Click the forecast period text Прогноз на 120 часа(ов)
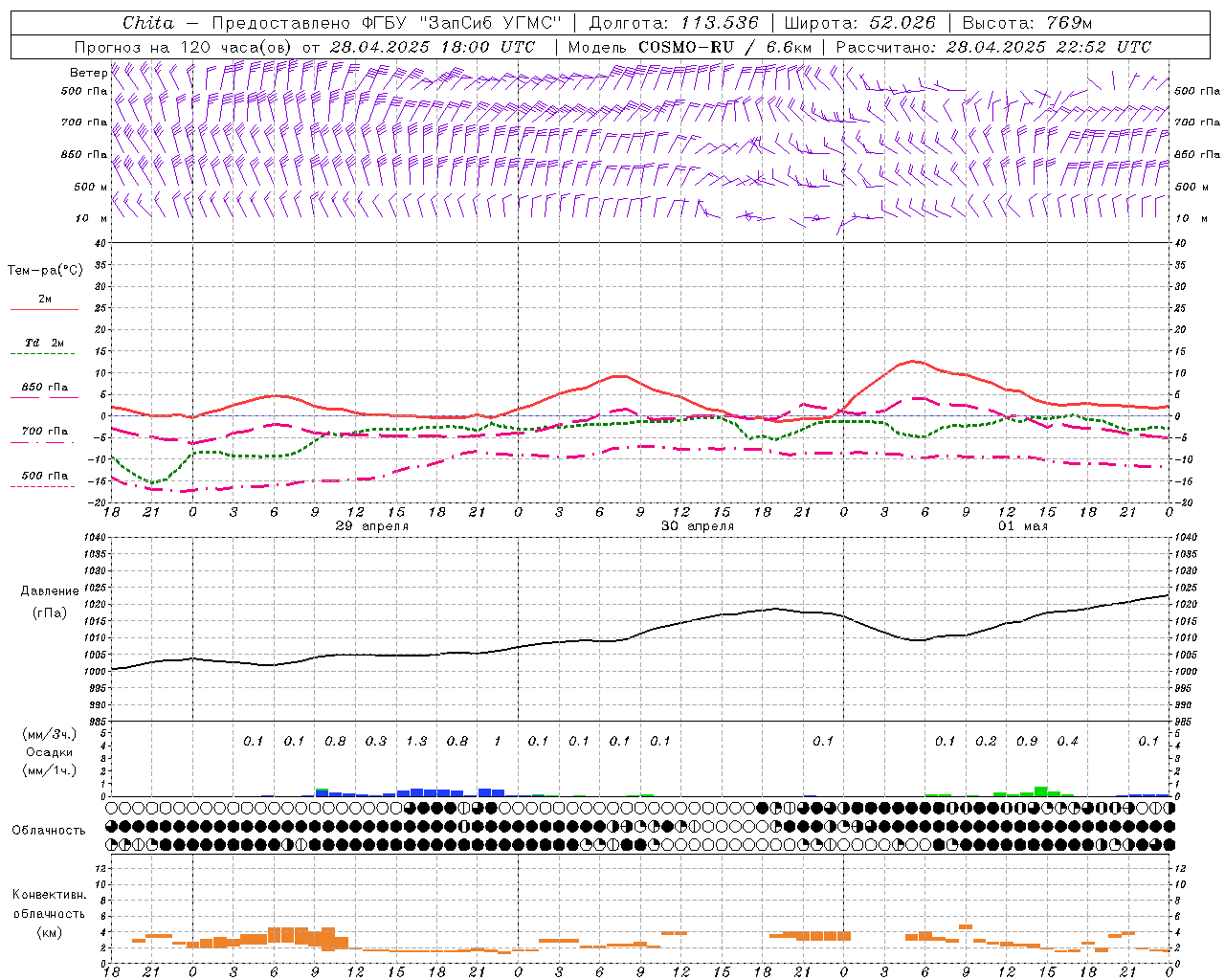 [185, 47]
